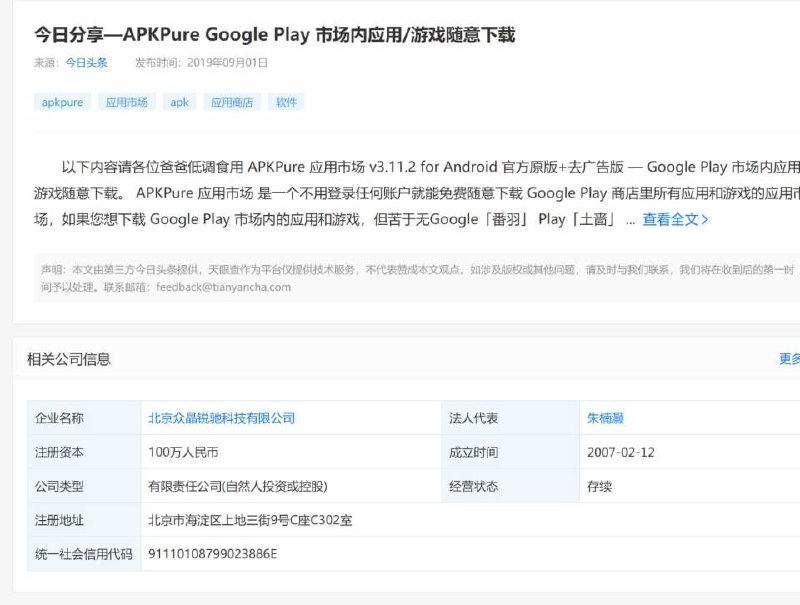The height and width of the screenshot is (605, 800).
Task: Click the 软件 tag
Action: tap(286, 102)
